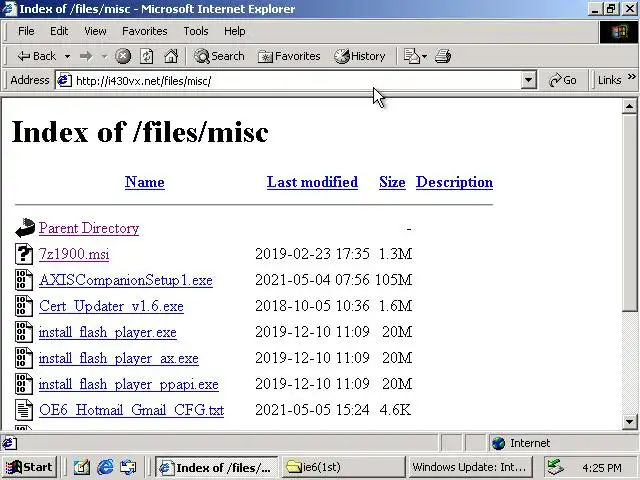Open the Search toolbar button
Image resolution: width=640 pixels, height=480 pixels.
coord(219,56)
